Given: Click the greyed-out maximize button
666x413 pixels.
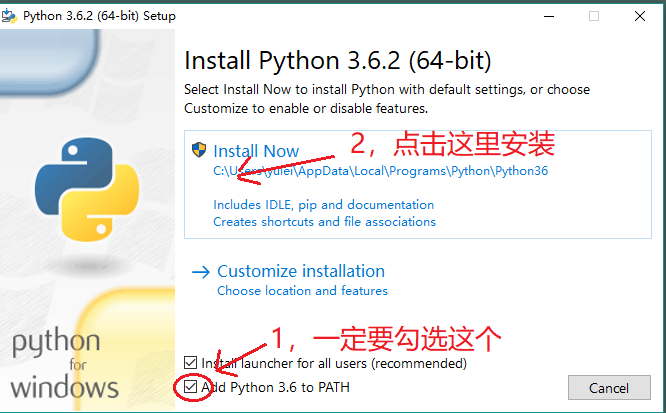Looking at the screenshot, I should point(594,16).
